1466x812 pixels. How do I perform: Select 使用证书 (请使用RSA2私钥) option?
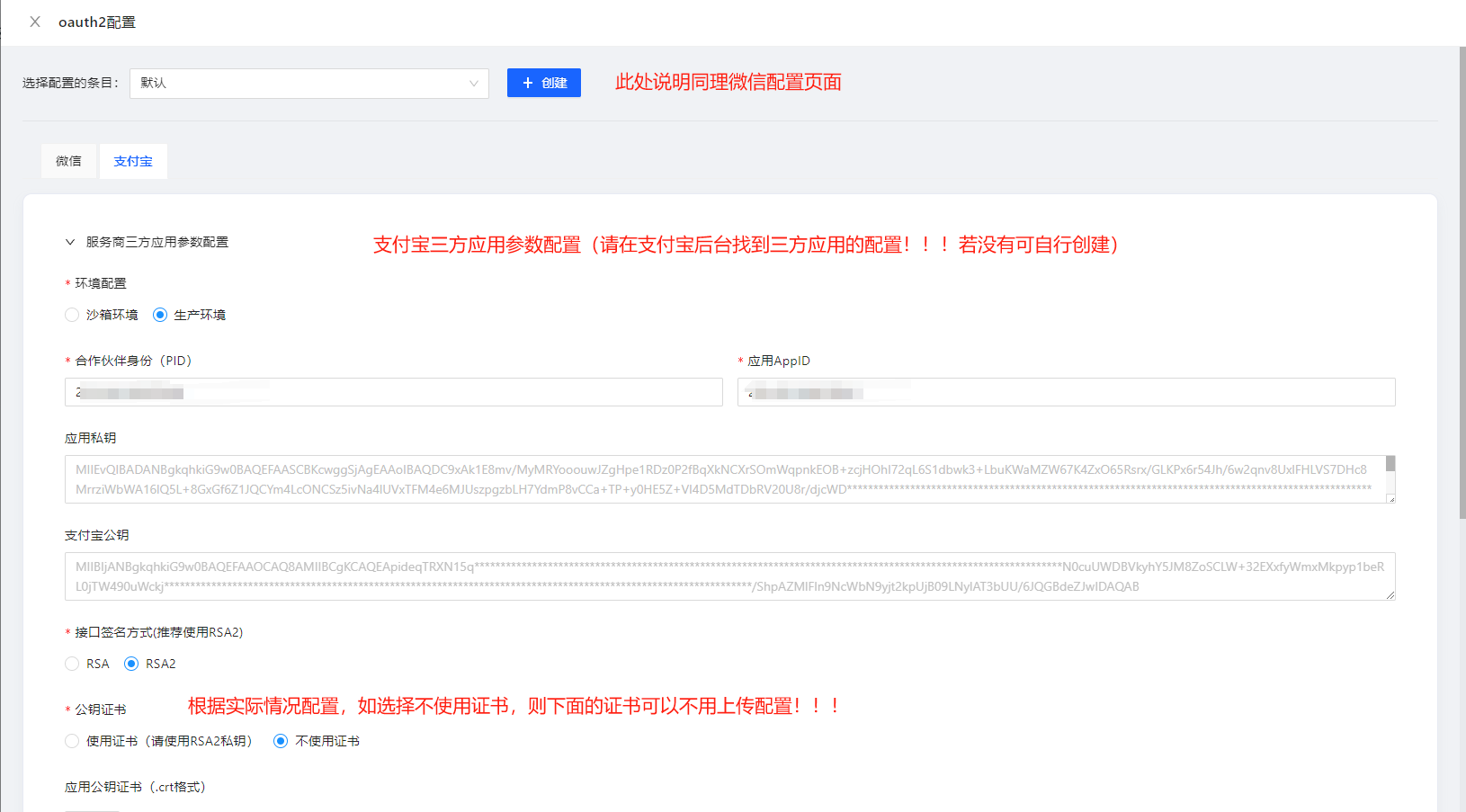click(72, 741)
